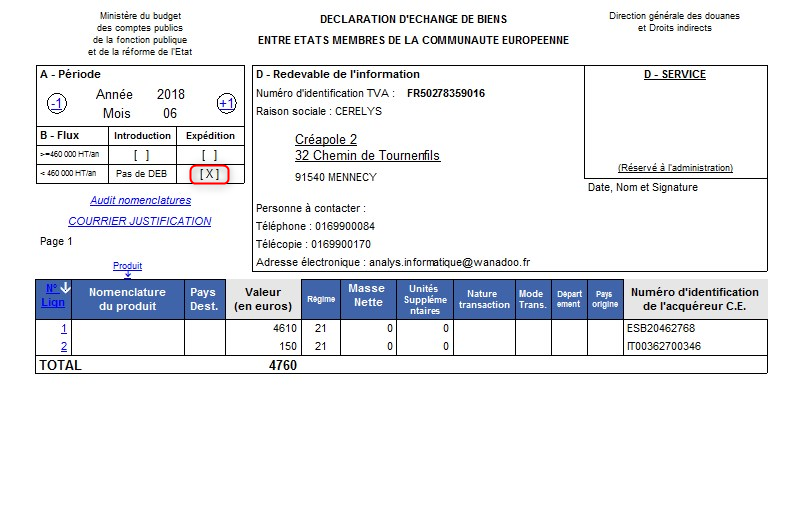Viewport: 788px width, 520px height.
Task: Click the Mois value 06 field
Action: pos(170,114)
